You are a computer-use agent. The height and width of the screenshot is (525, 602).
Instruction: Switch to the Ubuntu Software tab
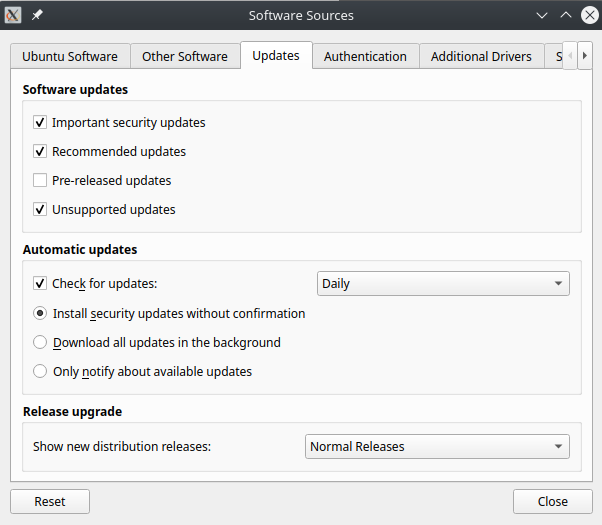[x=70, y=57]
